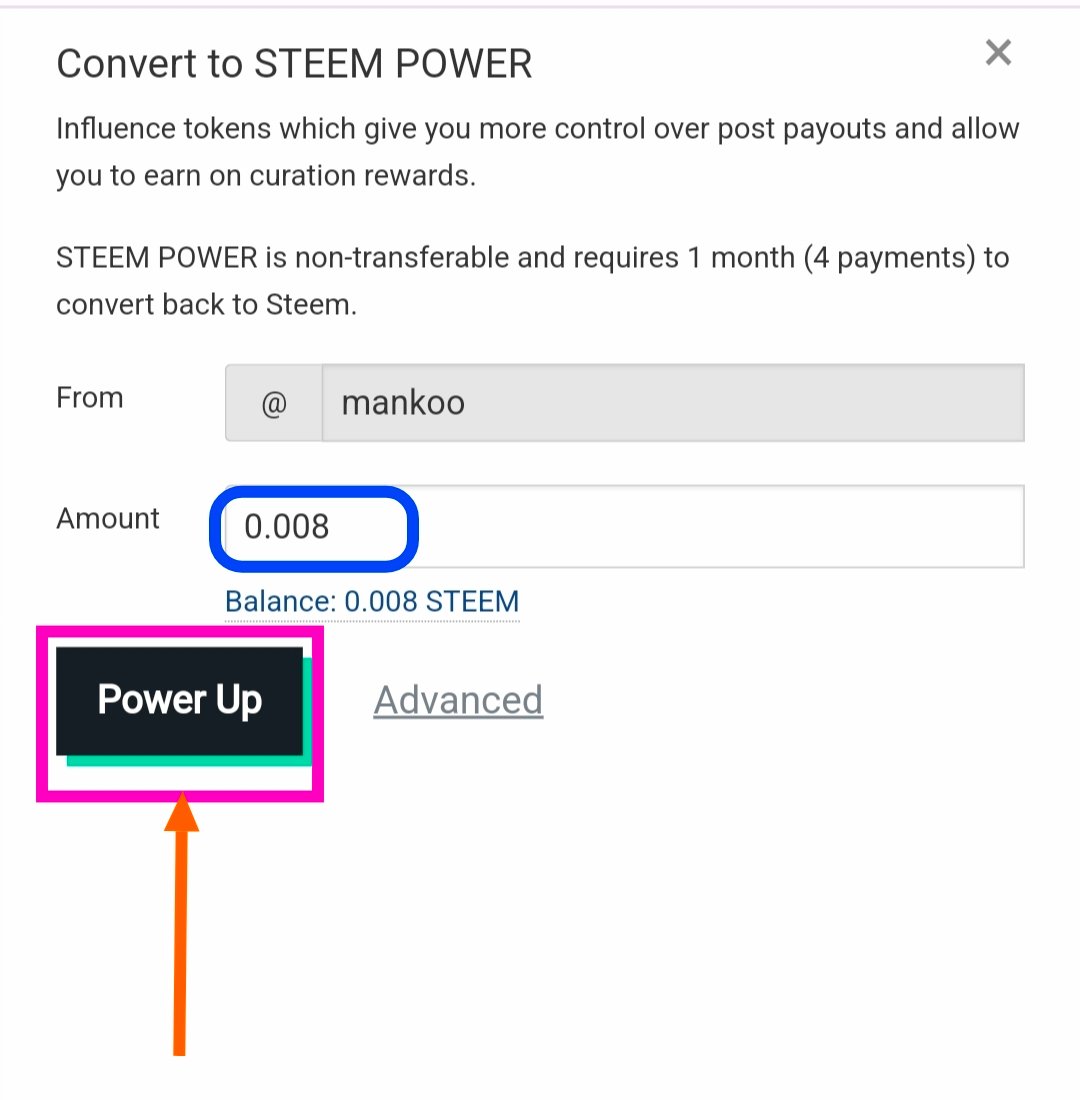Click the Amount label

point(108,518)
